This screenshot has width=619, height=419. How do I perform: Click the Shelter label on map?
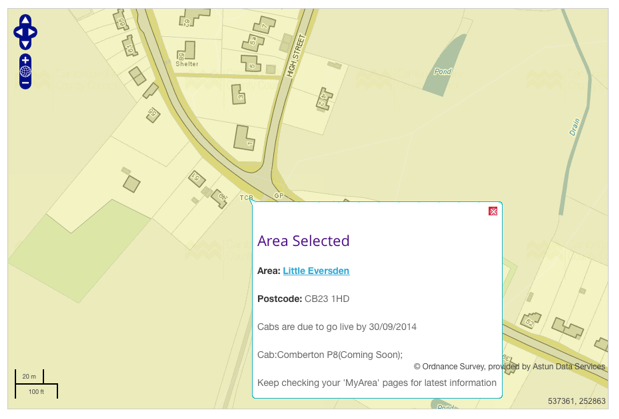tap(187, 63)
